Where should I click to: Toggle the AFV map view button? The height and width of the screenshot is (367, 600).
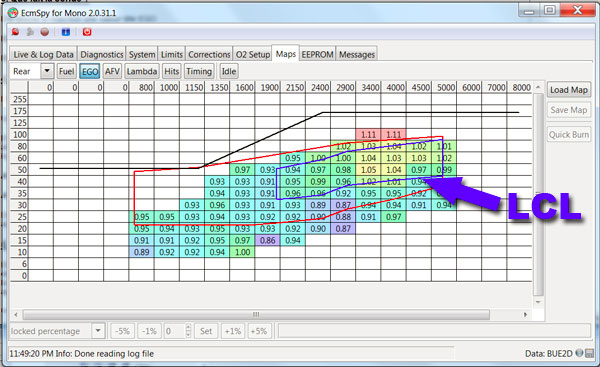coord(112,72)
